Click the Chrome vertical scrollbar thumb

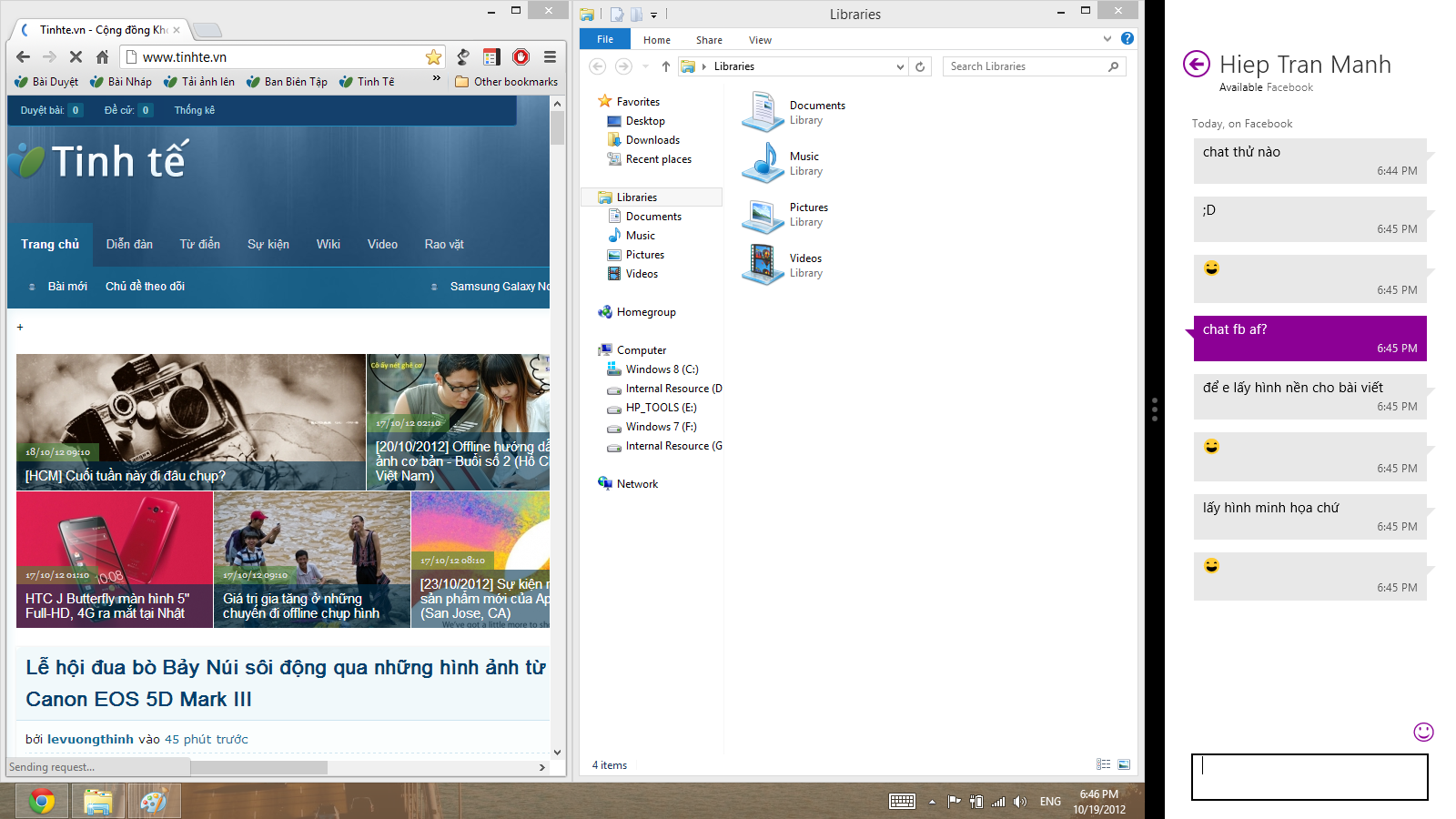558,128
